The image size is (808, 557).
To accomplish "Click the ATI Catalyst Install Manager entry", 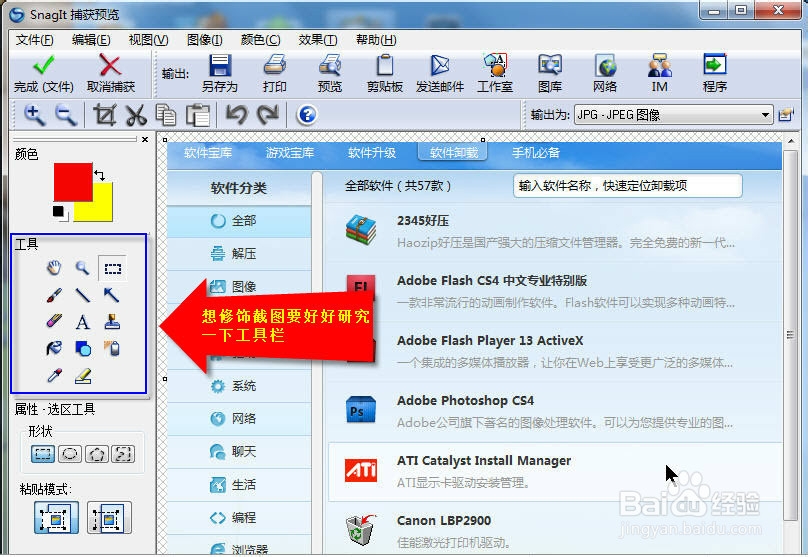I will [x=554, y=471].
